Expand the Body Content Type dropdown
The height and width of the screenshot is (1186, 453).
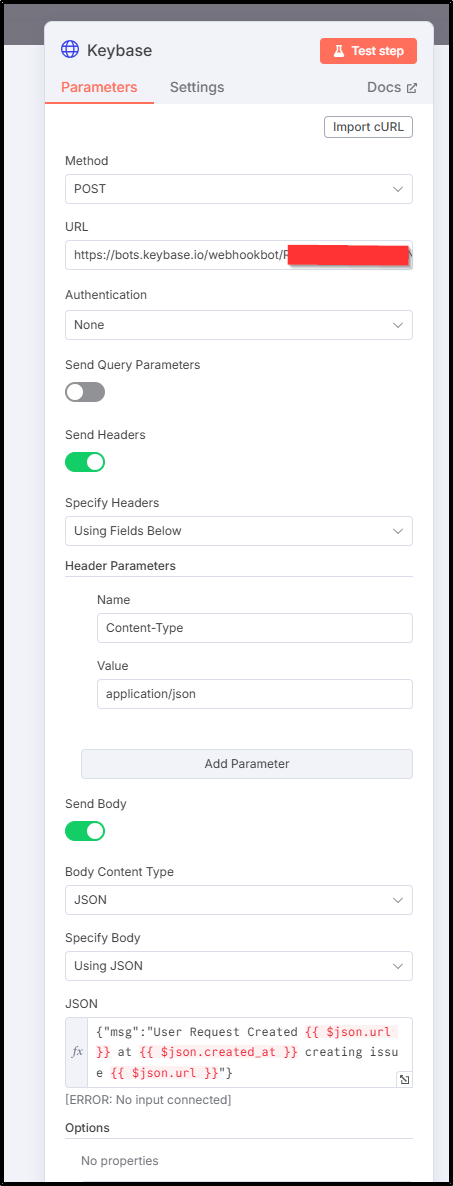239,900
